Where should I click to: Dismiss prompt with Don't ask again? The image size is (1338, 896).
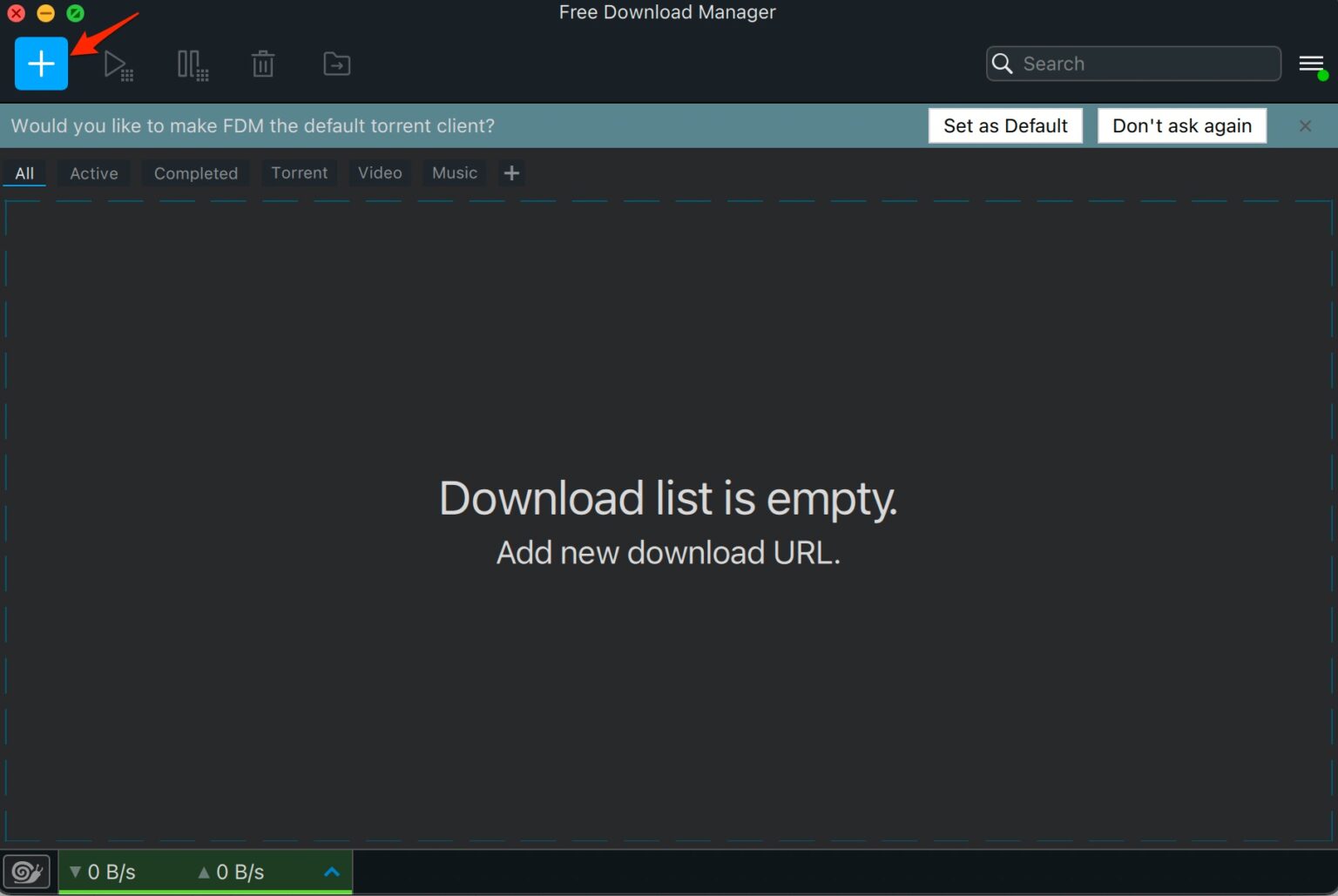tap(1181, 125)
